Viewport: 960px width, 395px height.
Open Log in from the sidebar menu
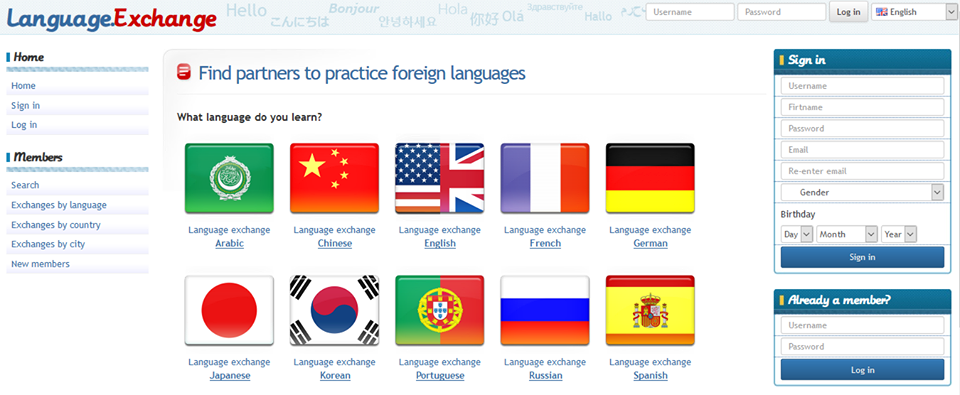24,125
